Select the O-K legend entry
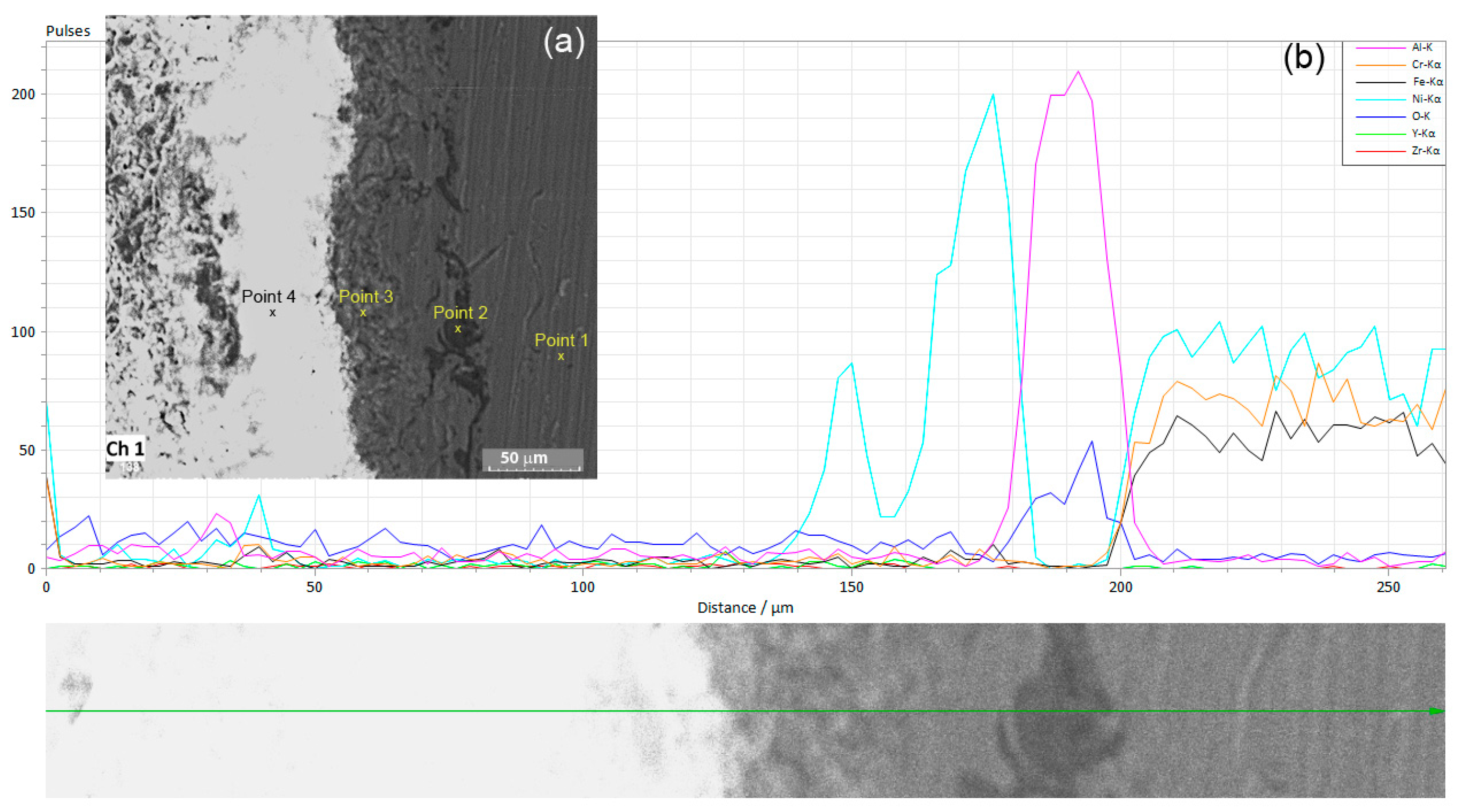The image size is (1459, 812). pyautogui.click(x=1420, y=116)
